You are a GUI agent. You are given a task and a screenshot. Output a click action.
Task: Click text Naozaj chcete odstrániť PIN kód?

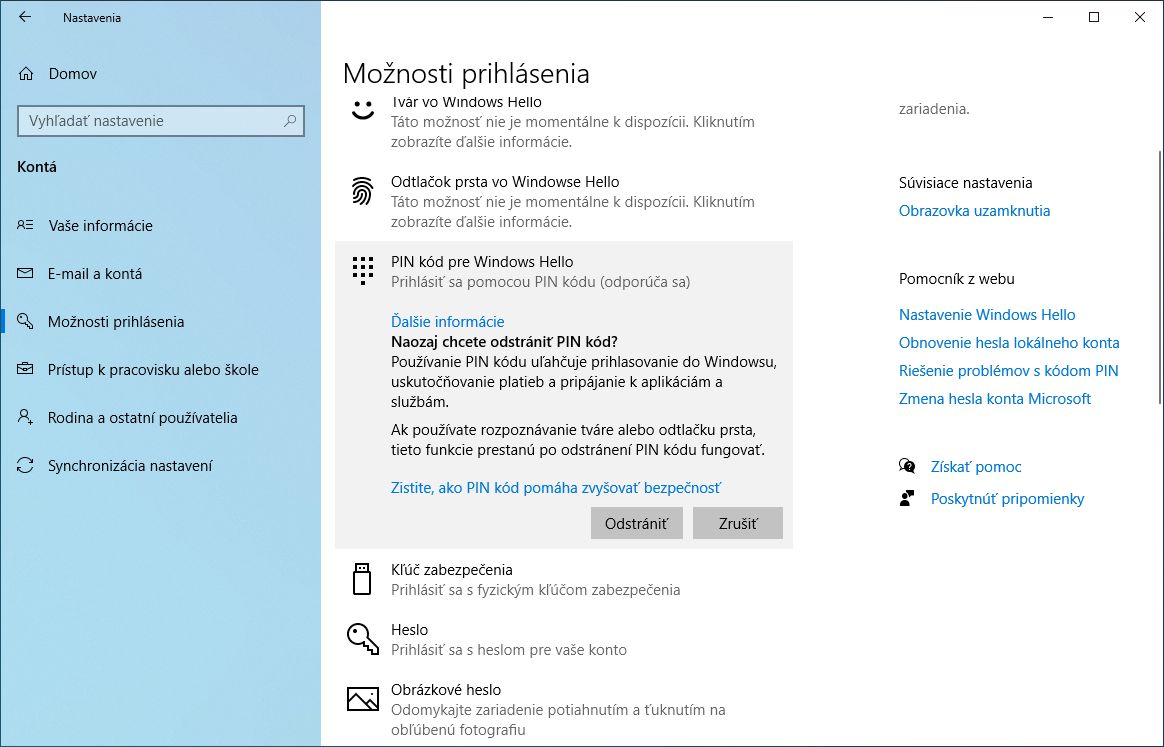pos(504,342)
